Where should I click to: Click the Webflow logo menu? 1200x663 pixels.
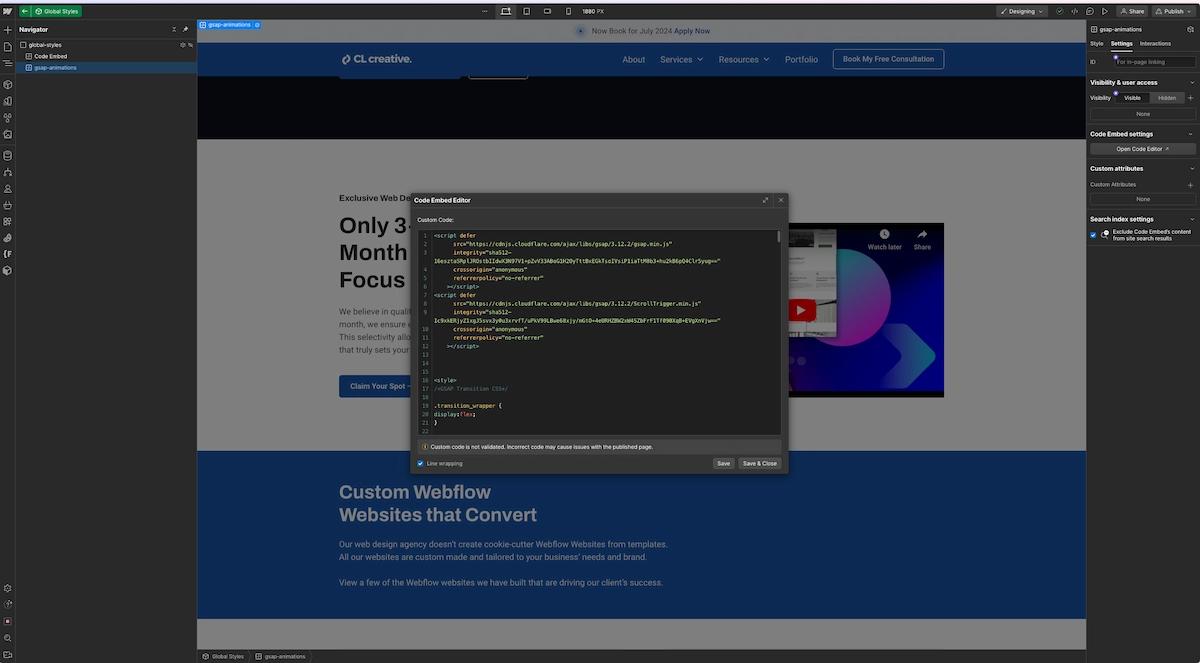point(7,11)
